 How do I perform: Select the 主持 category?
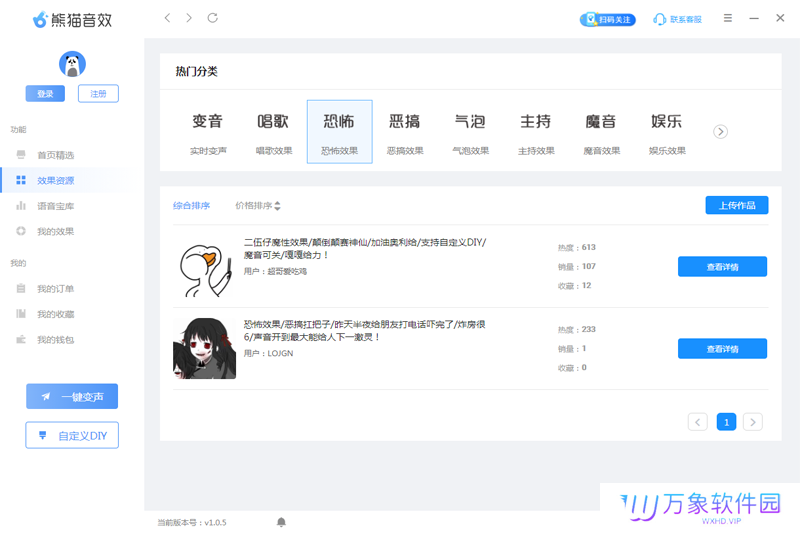(536, 132)
